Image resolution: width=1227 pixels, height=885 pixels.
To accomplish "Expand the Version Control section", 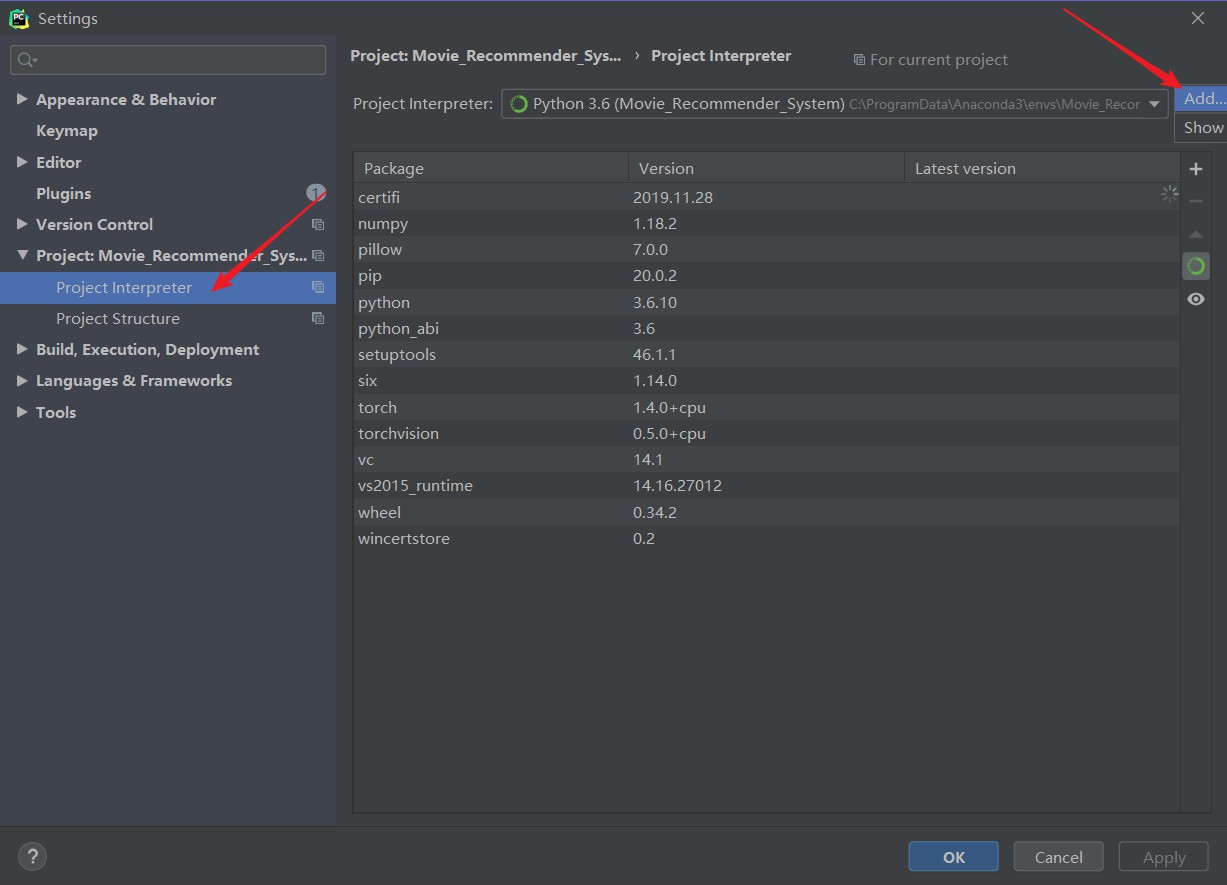I will (x=22, y=224).
